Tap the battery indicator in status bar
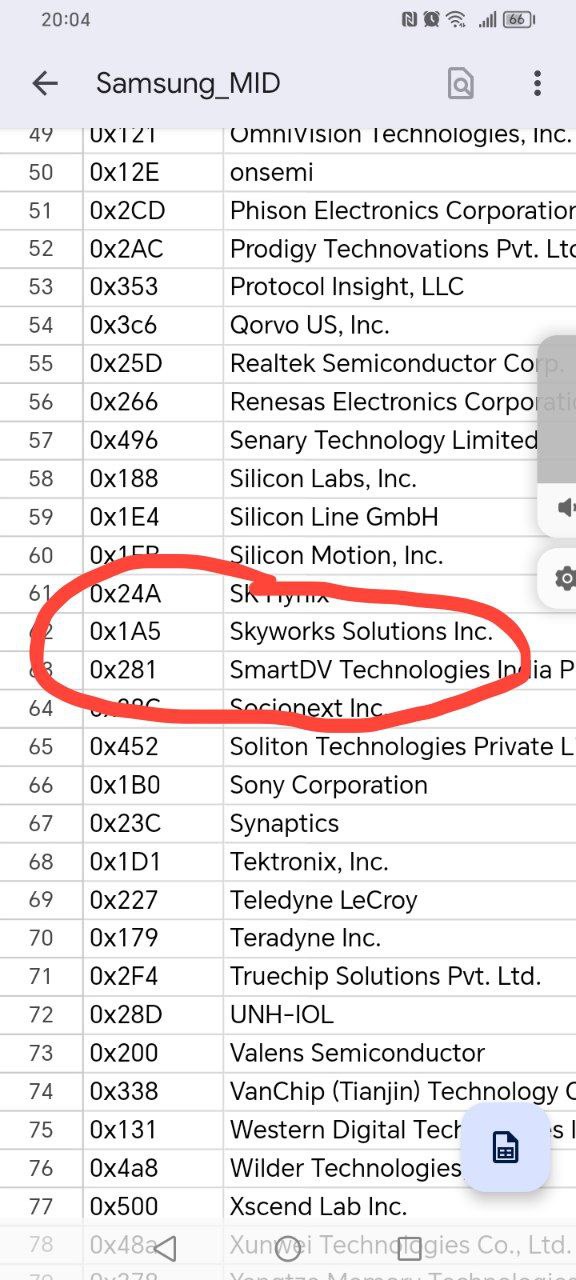Viewport: 576px width, 1280px height. tap(519, 19)
